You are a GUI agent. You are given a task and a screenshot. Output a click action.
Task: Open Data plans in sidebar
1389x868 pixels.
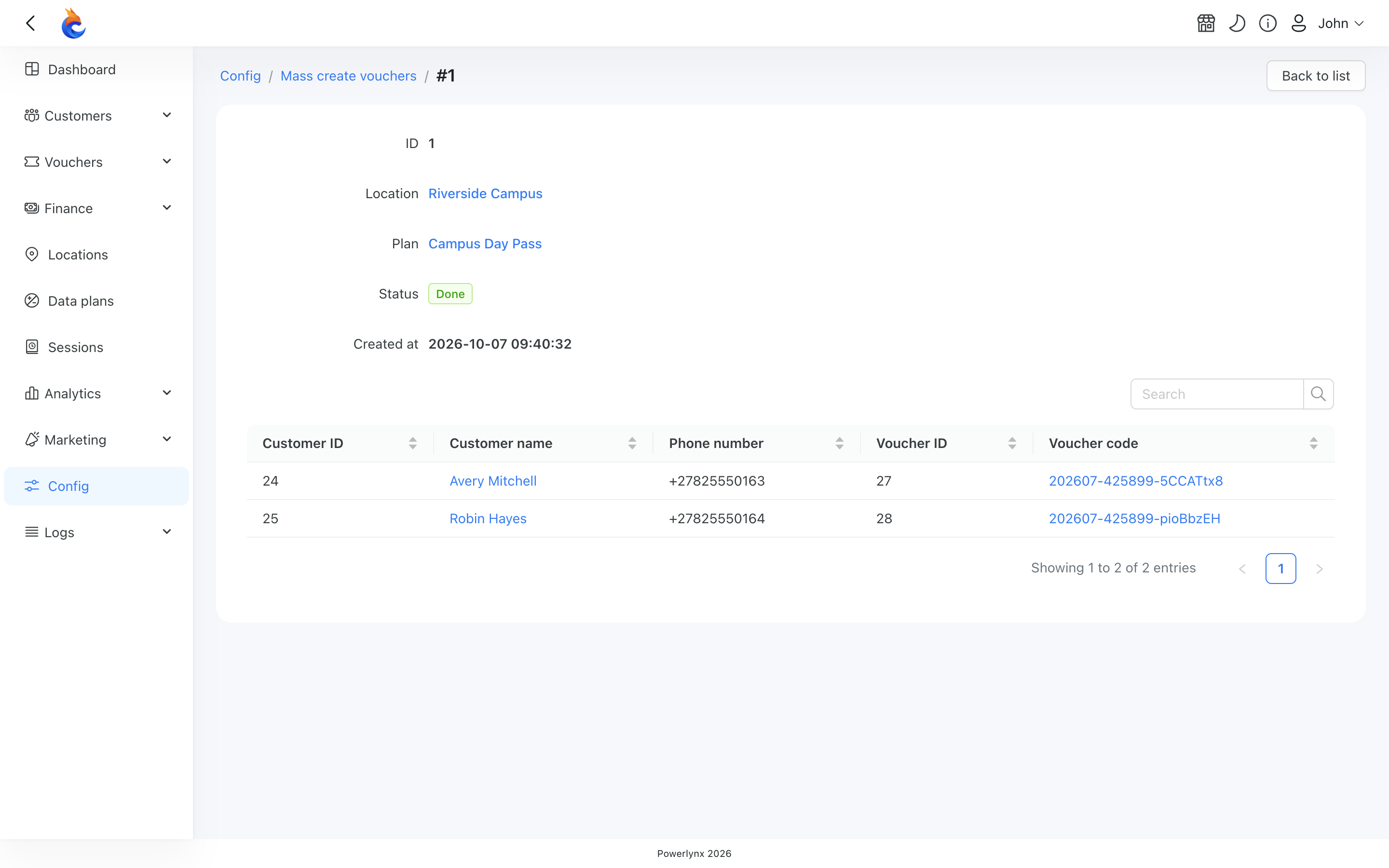tap(96, 301)
